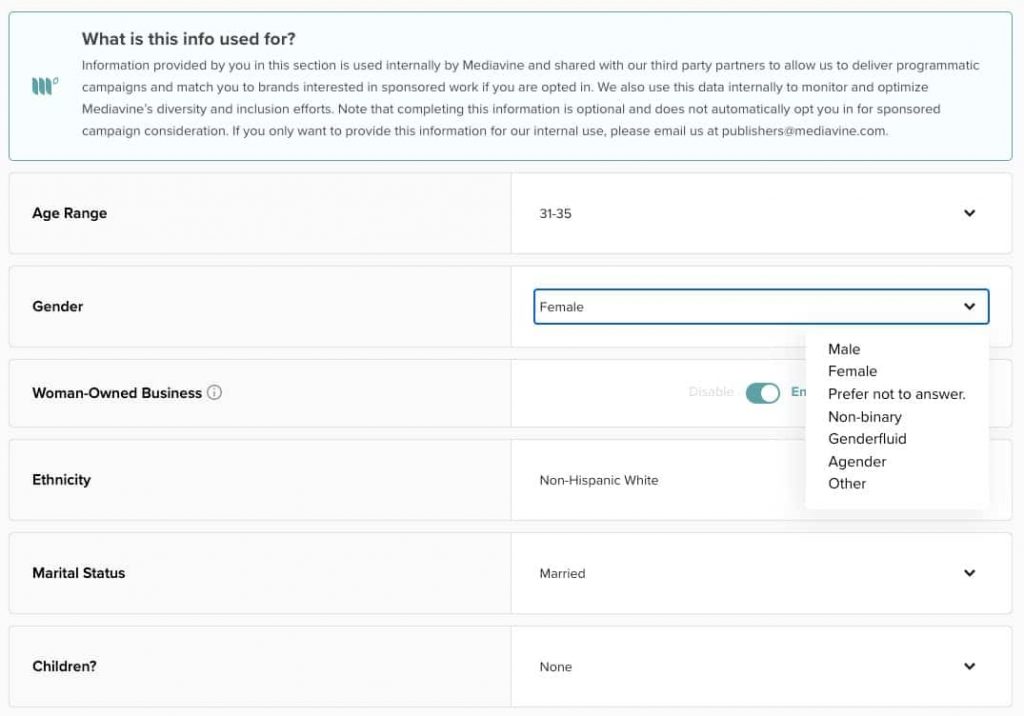
Task: Click the Enable label for Woman-Owned Business
Action: tap(802, 392)
